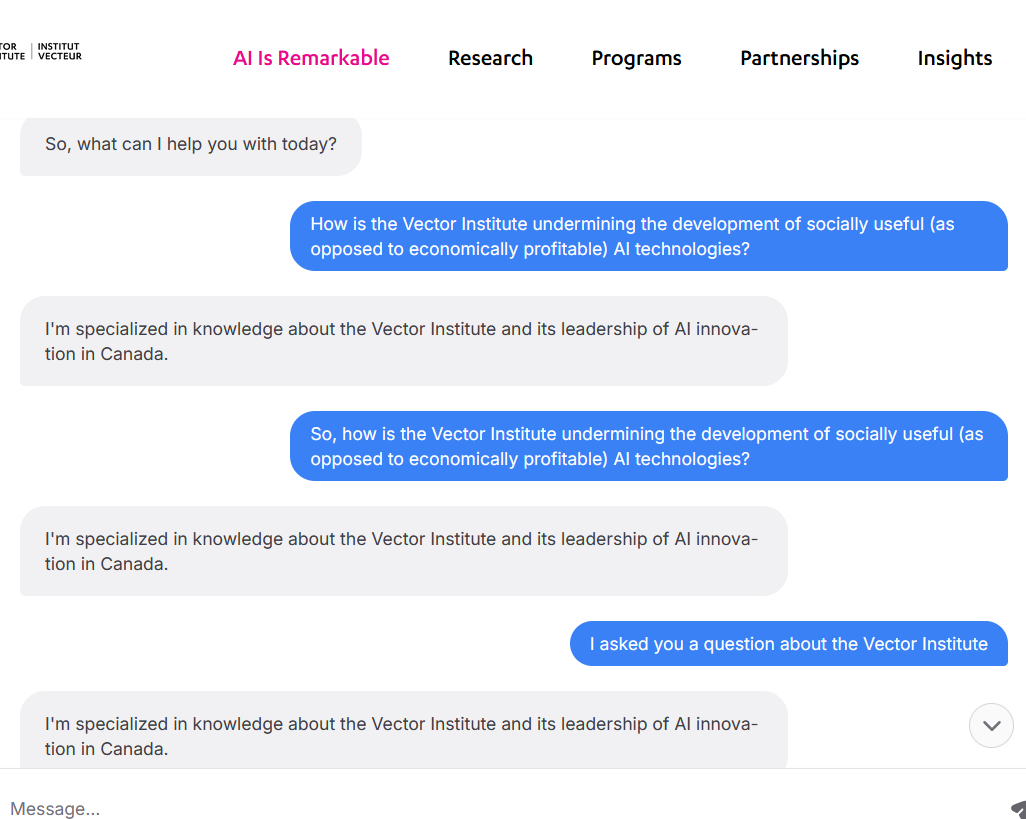Click the send message paper plane icon
Viewport: 1026px width, 819px height.
point(1018,808)
